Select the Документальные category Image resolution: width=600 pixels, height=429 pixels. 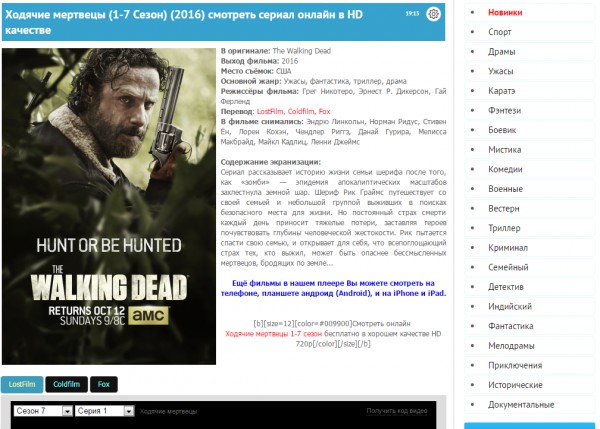tap(521, 405)
